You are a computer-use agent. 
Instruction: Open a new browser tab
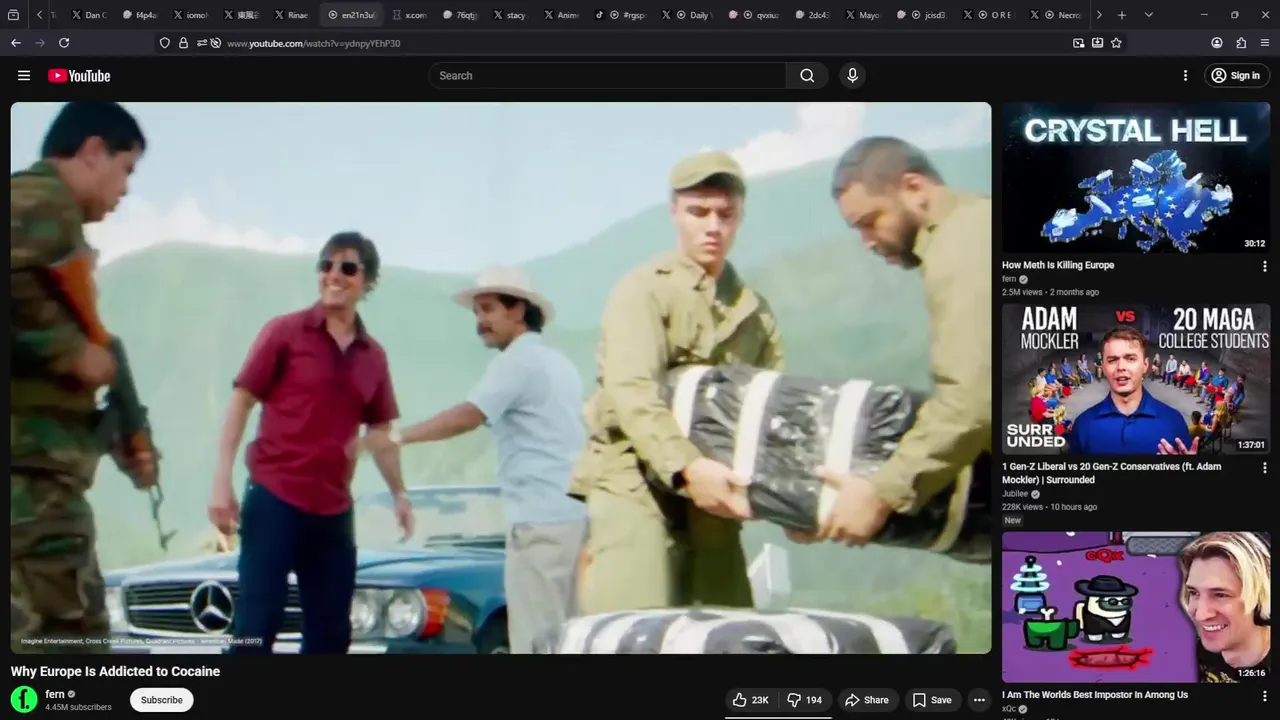click(1122, 15)
